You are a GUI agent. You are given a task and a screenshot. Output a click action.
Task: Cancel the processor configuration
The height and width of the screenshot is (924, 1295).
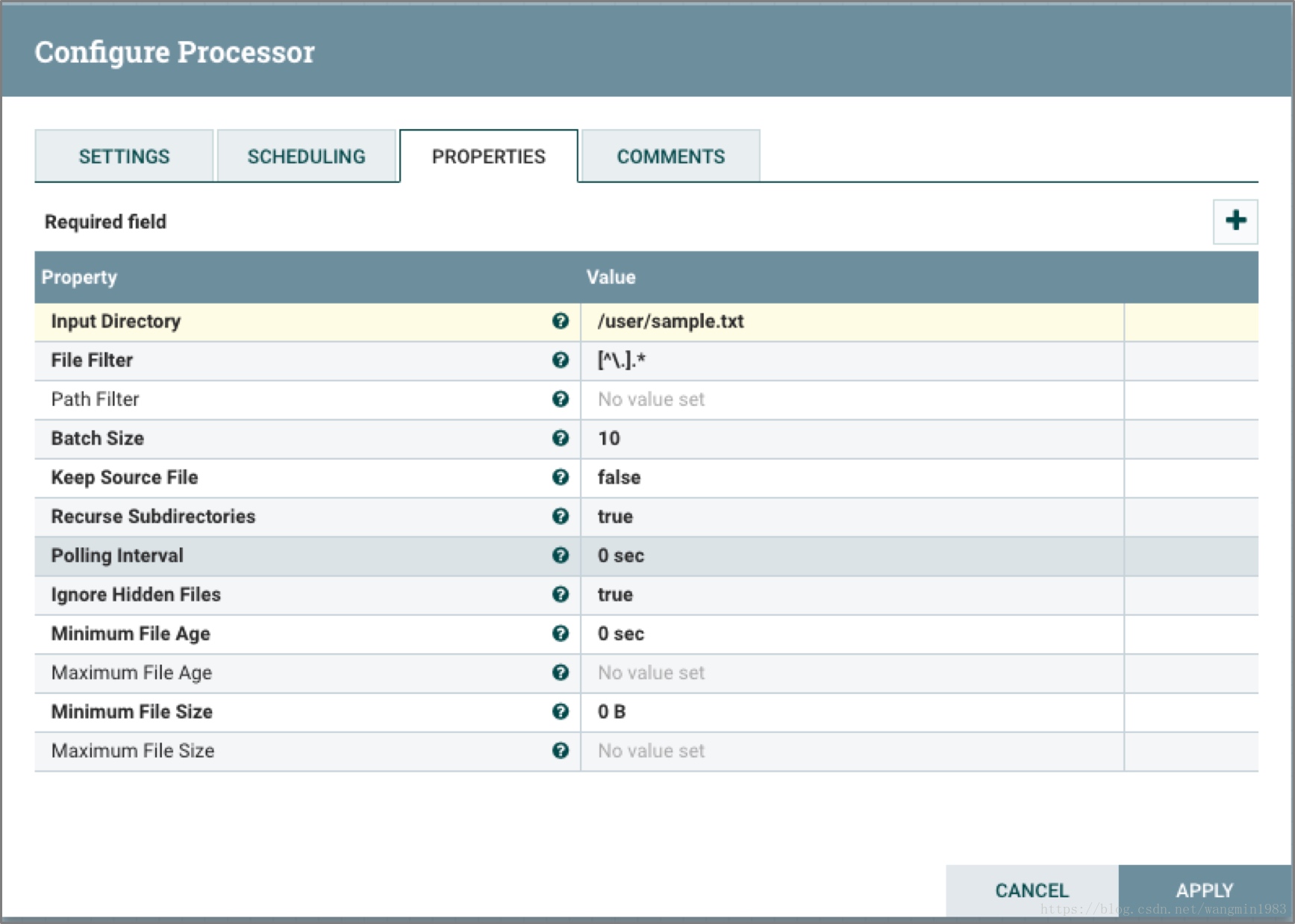(x=1032, y=890)
